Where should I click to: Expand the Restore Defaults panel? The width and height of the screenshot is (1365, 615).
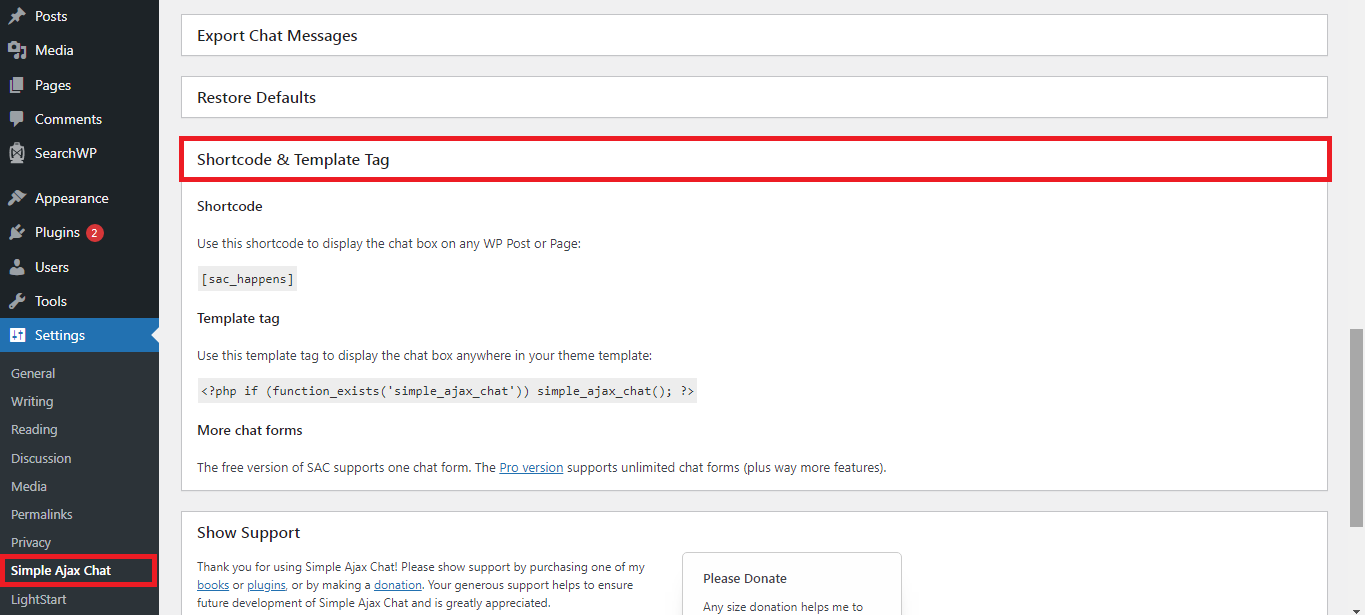pyautogui.click(x=754, y=97)
